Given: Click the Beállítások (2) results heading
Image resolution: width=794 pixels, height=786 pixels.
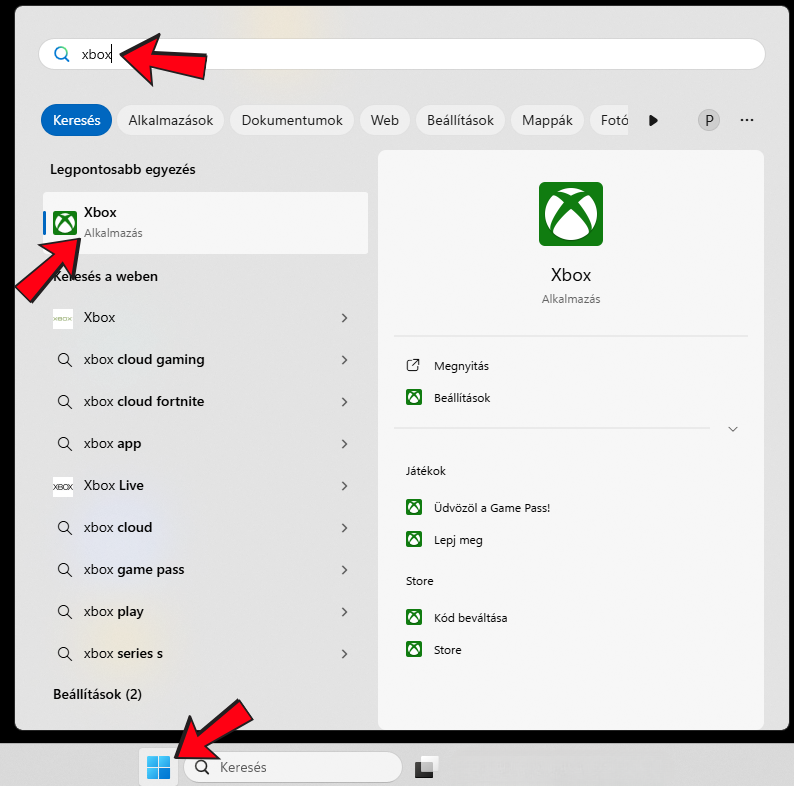Looking at the screenshot, I should pos(97,694).
